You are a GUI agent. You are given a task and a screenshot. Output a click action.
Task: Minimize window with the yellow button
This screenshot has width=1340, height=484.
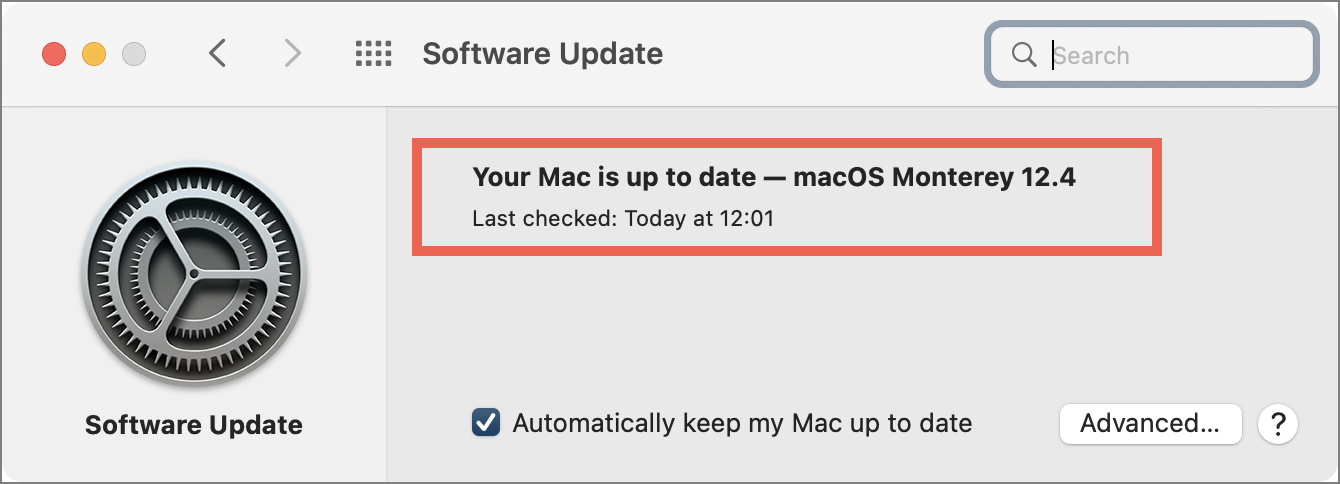(94, 54)
